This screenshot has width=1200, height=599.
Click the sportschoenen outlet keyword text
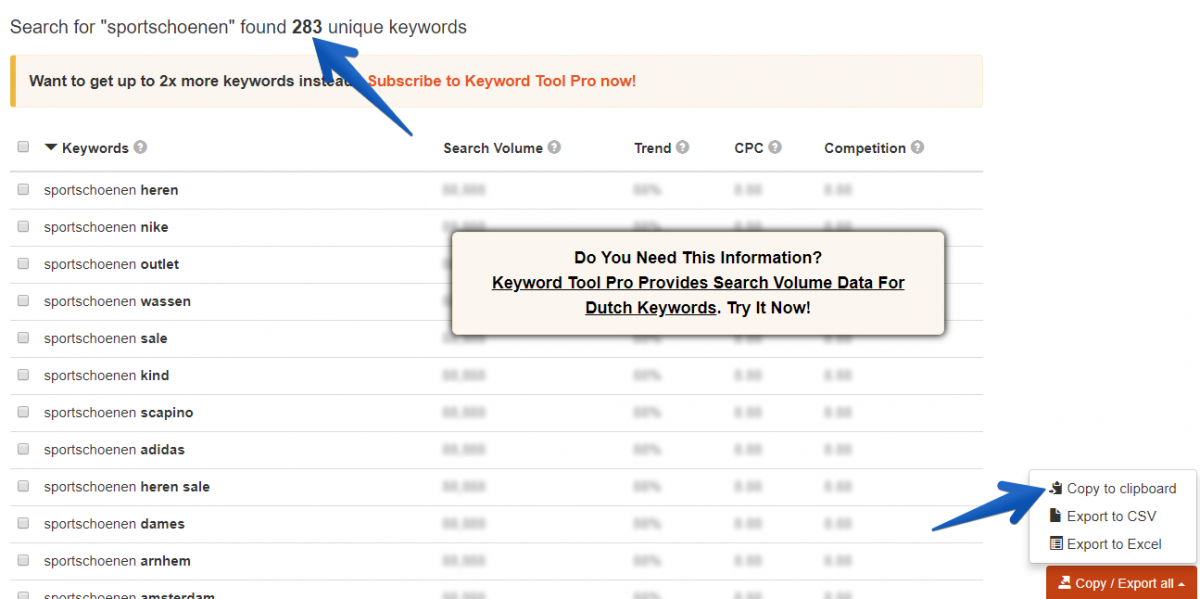tap(111, 264)
